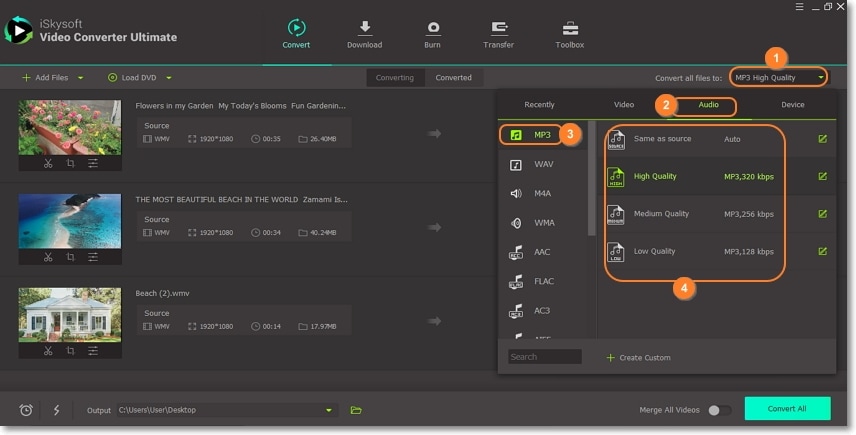The height and width of the screenshot is (435, 856).
Task: Open the Transfer section
Action: pyautogui.click(x=498, y=34)
